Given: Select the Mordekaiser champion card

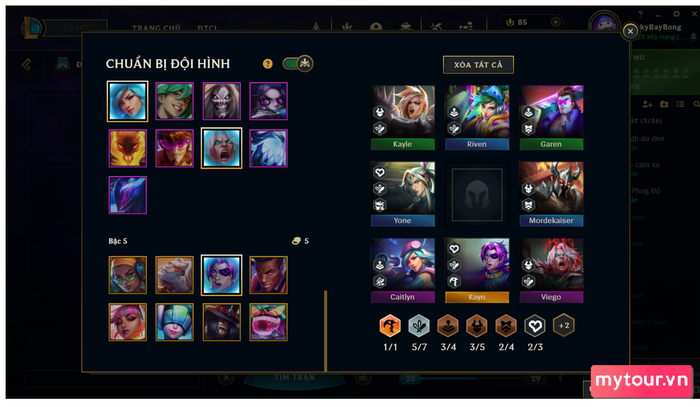Looking at the screenshot, I should coord(551,194).
